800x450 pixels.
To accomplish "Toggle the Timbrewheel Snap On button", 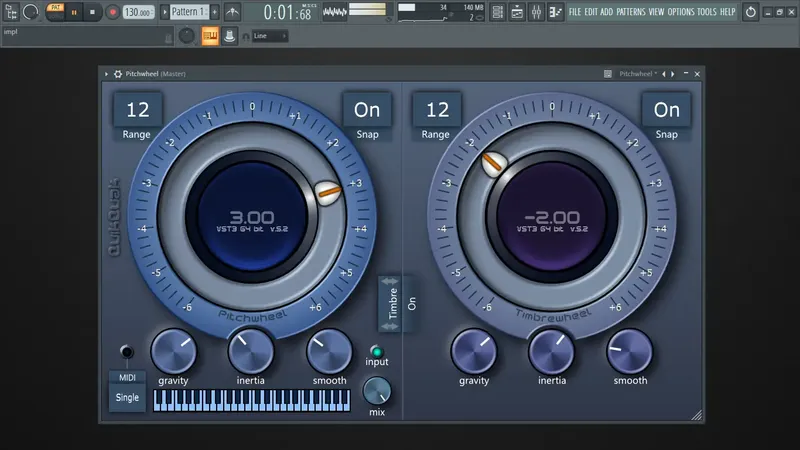I will pos(666,110).
